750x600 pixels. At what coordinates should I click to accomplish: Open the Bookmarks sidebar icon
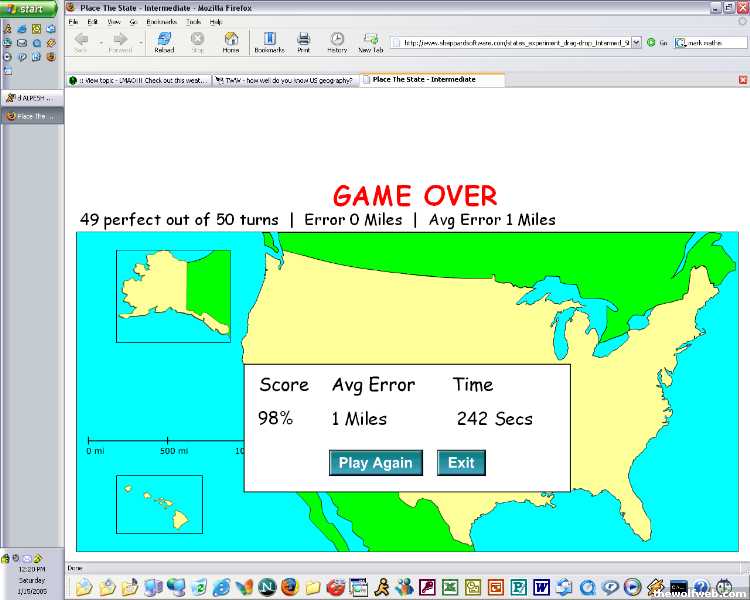coord(269,40)
